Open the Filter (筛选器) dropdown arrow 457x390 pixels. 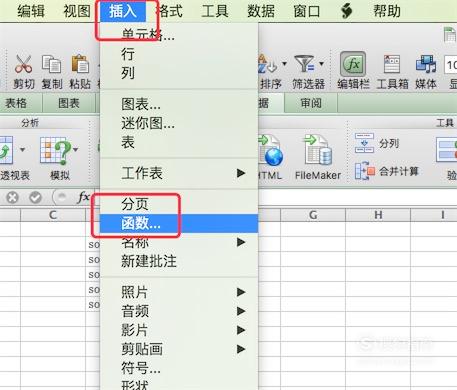(x=322, y=63)
